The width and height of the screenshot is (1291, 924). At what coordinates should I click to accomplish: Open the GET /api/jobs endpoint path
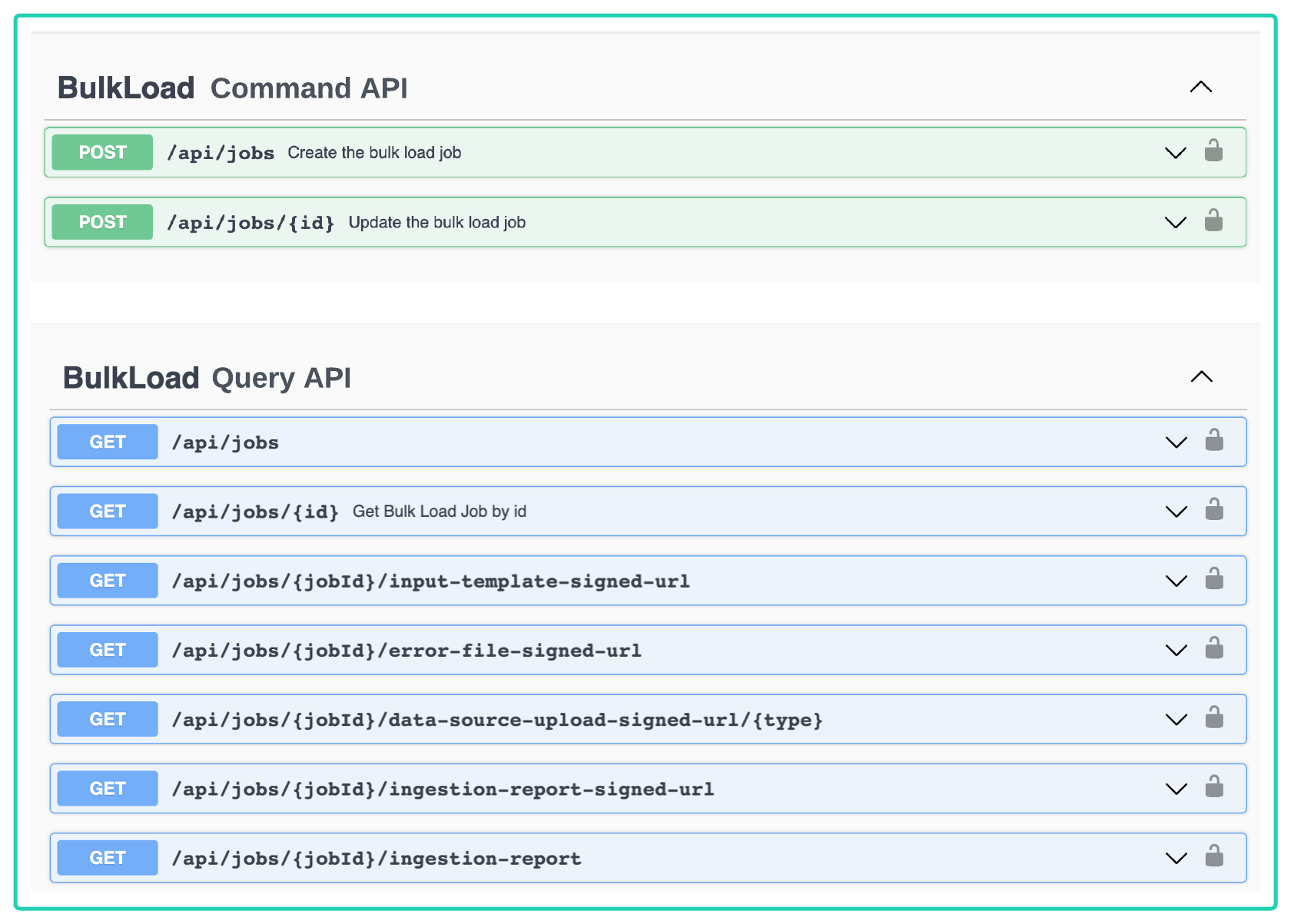pyautogui.click(x=225, y=442)
